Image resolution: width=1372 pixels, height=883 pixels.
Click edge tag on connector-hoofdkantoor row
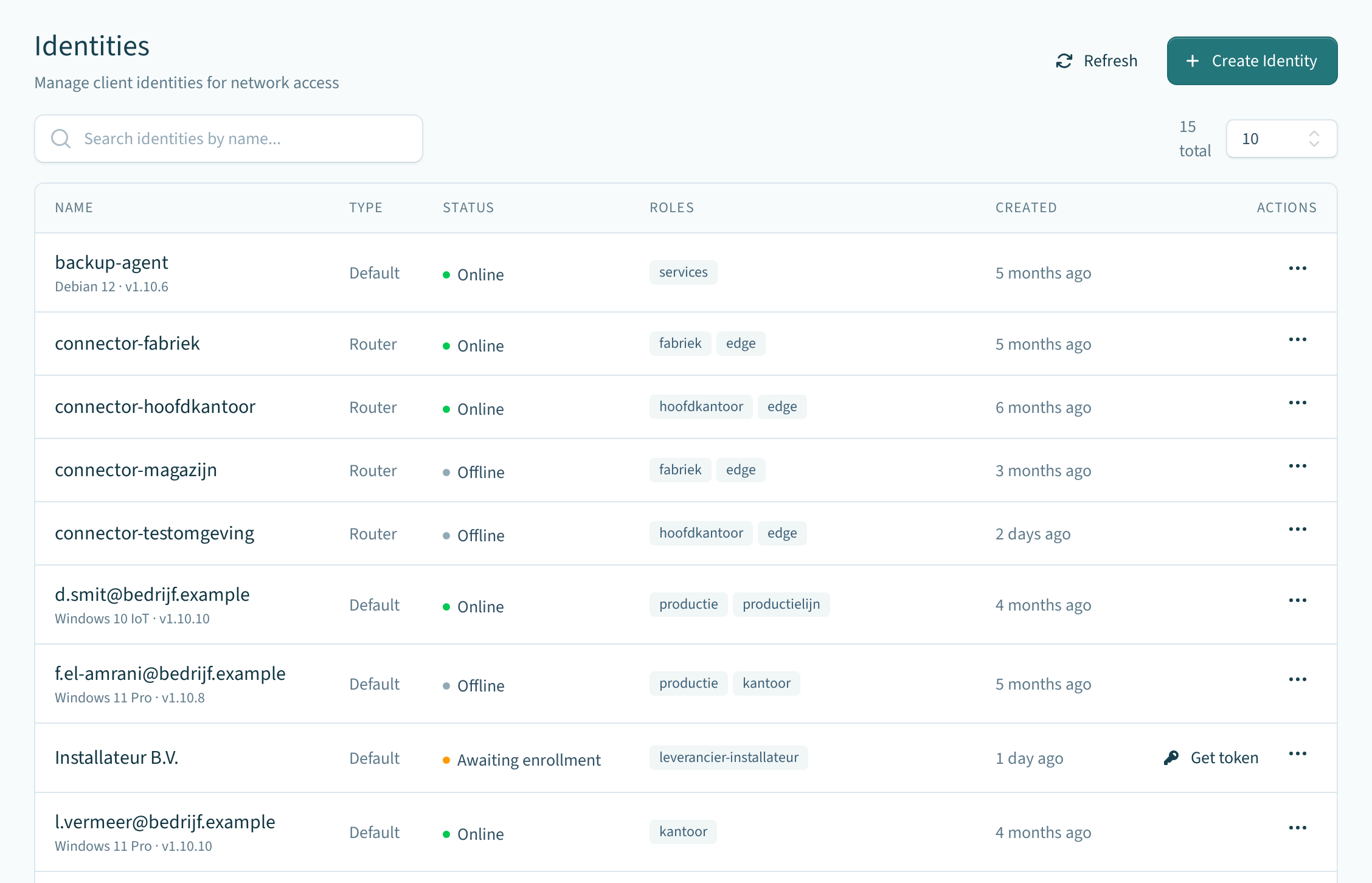click(x=782, y=407)
